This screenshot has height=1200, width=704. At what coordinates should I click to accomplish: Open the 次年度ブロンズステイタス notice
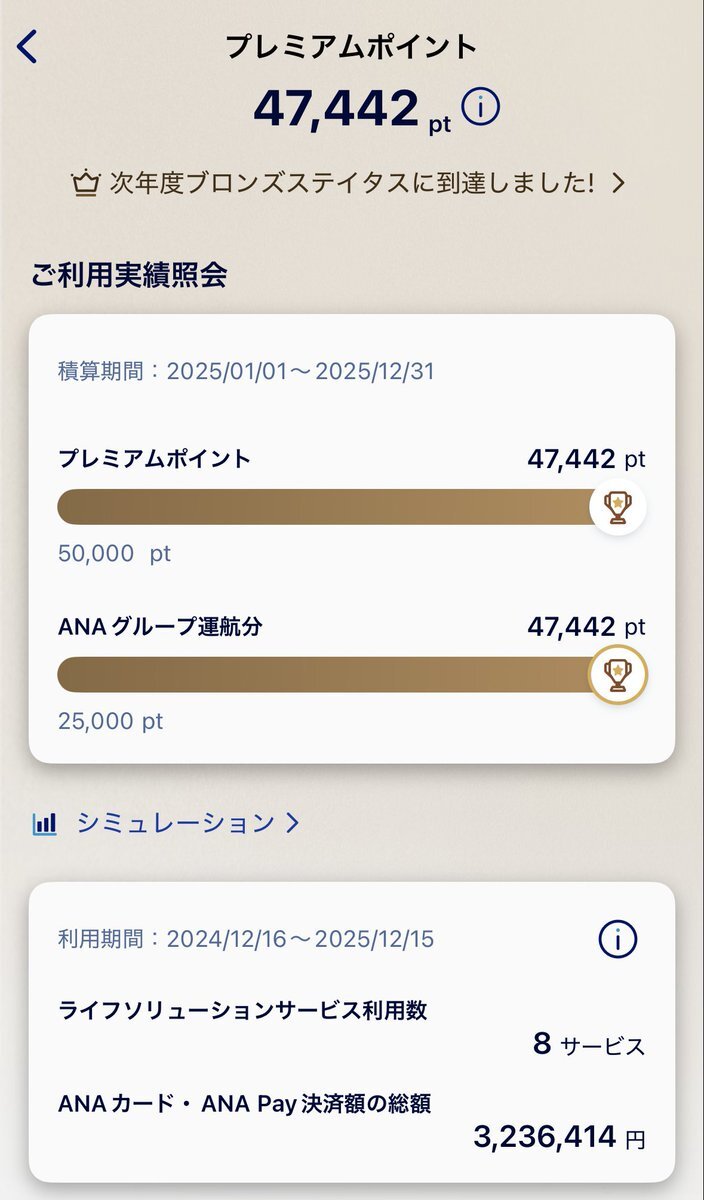(348, 183)
